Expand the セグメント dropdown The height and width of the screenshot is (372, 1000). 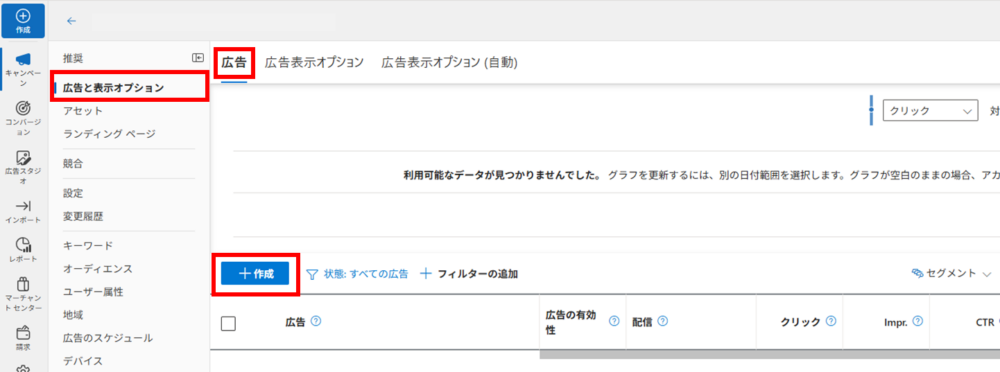(x=952, y=273)
